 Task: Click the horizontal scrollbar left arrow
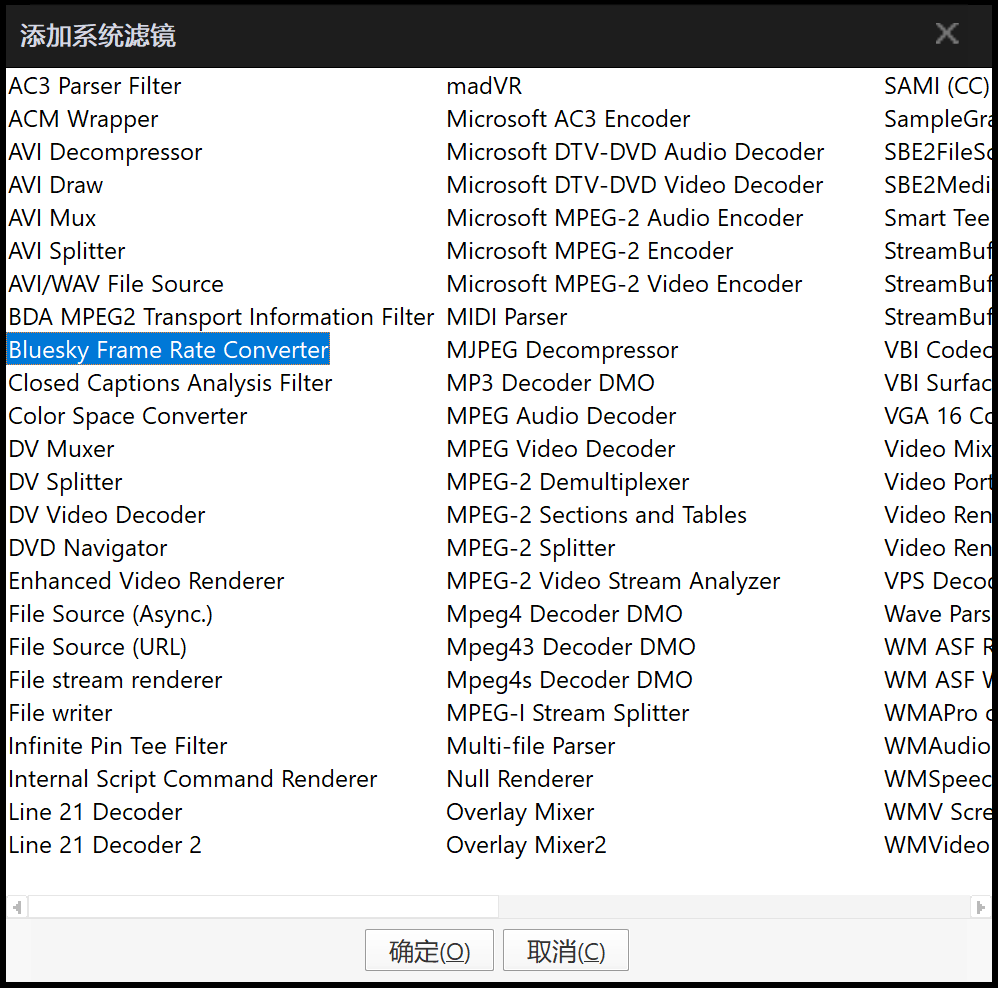tap(17, 907)
